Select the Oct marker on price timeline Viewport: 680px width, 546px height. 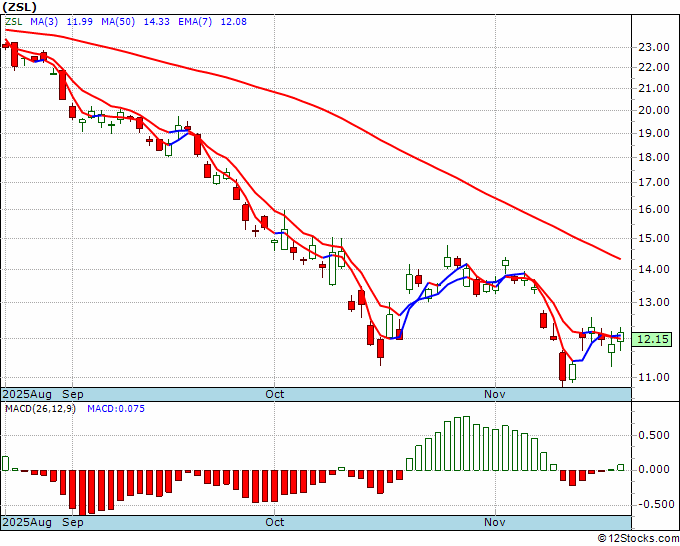tap(275, 394)
